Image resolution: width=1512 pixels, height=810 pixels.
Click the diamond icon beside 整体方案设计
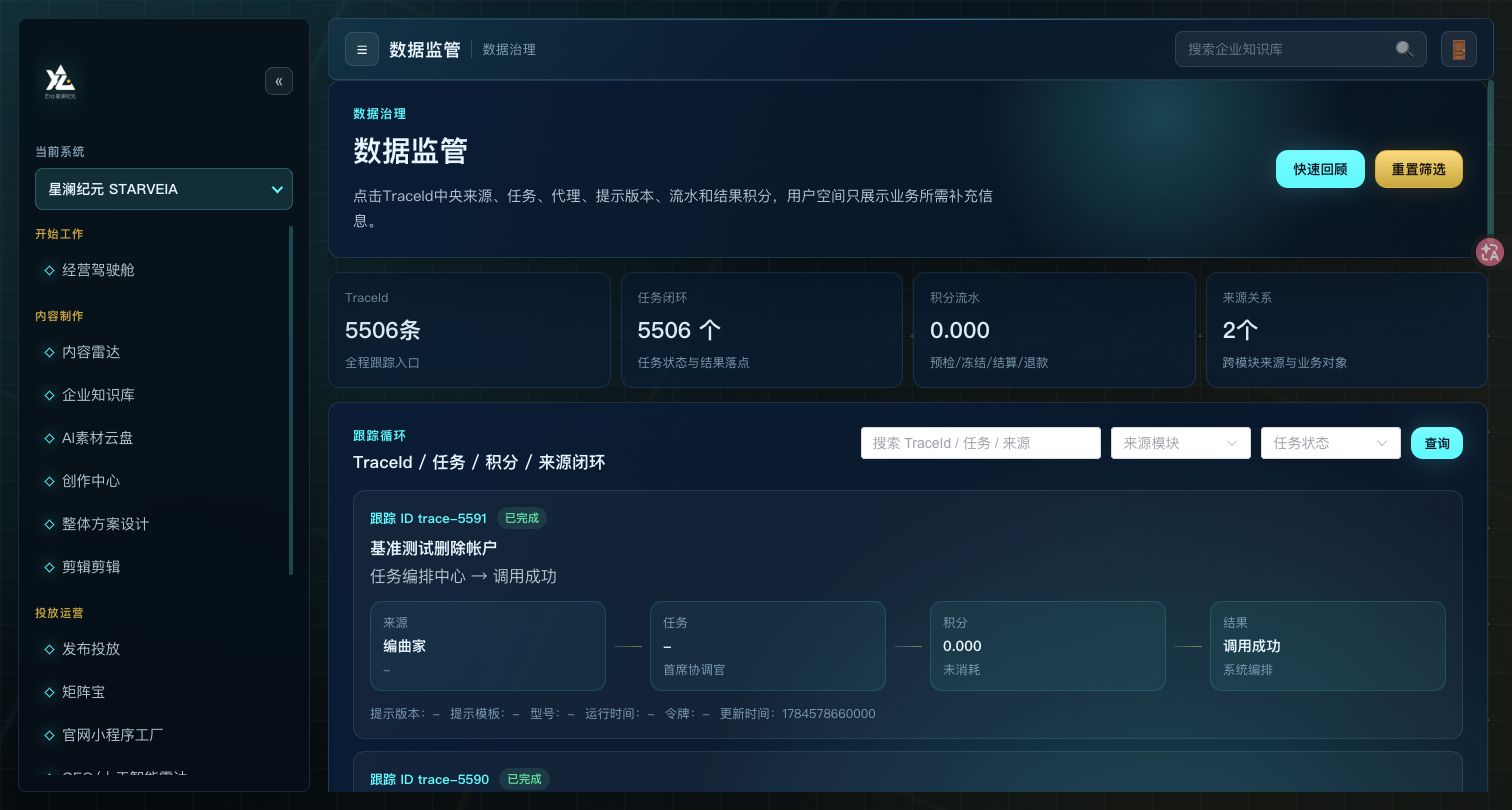49,524
